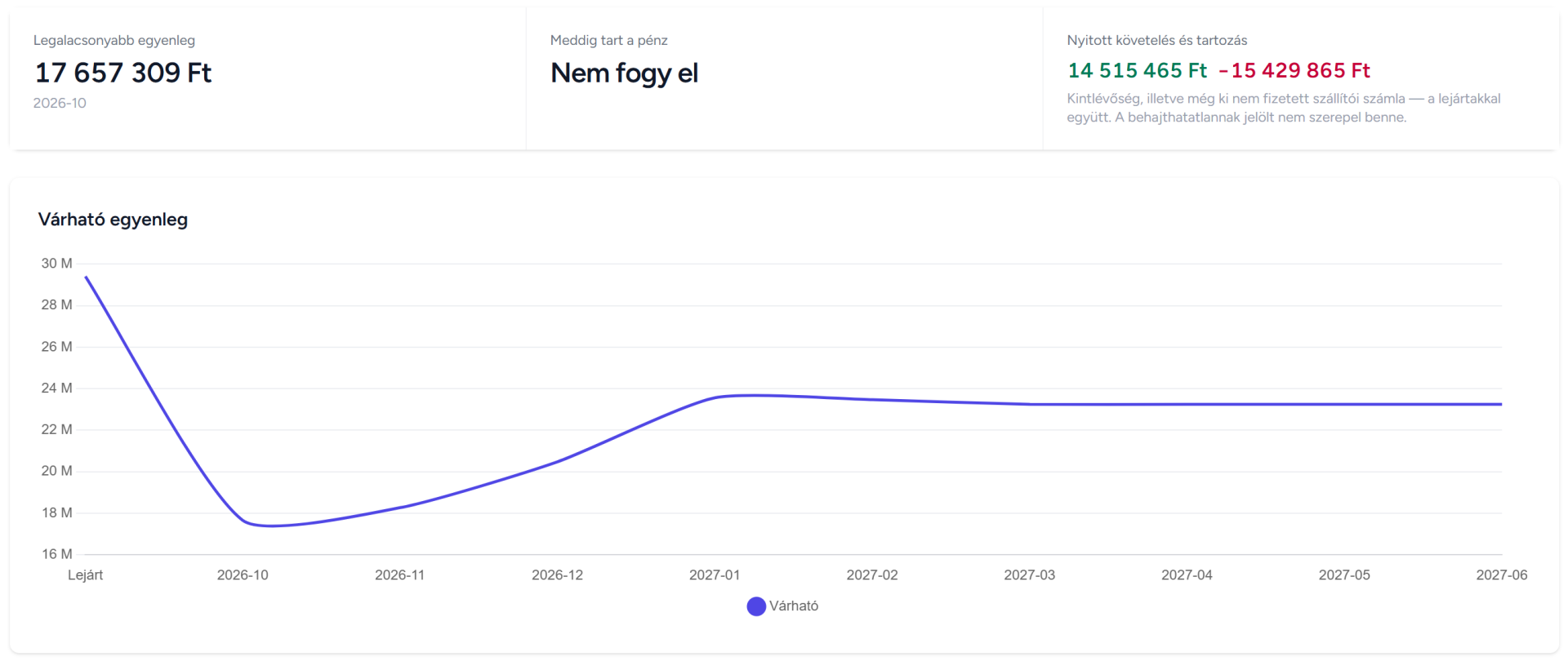Click the 30 M y-axis label
This screenshot has height=670, width=1568.
(57, 264)
